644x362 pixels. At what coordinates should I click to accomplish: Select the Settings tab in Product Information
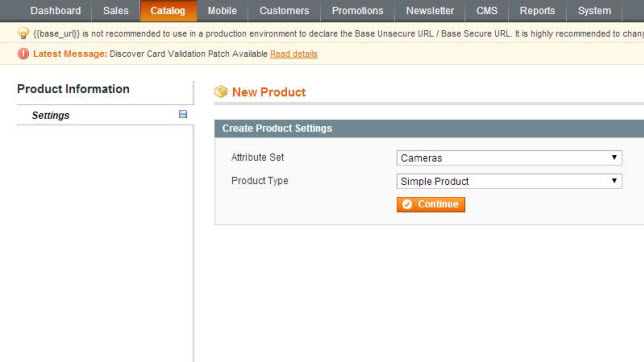105,115
